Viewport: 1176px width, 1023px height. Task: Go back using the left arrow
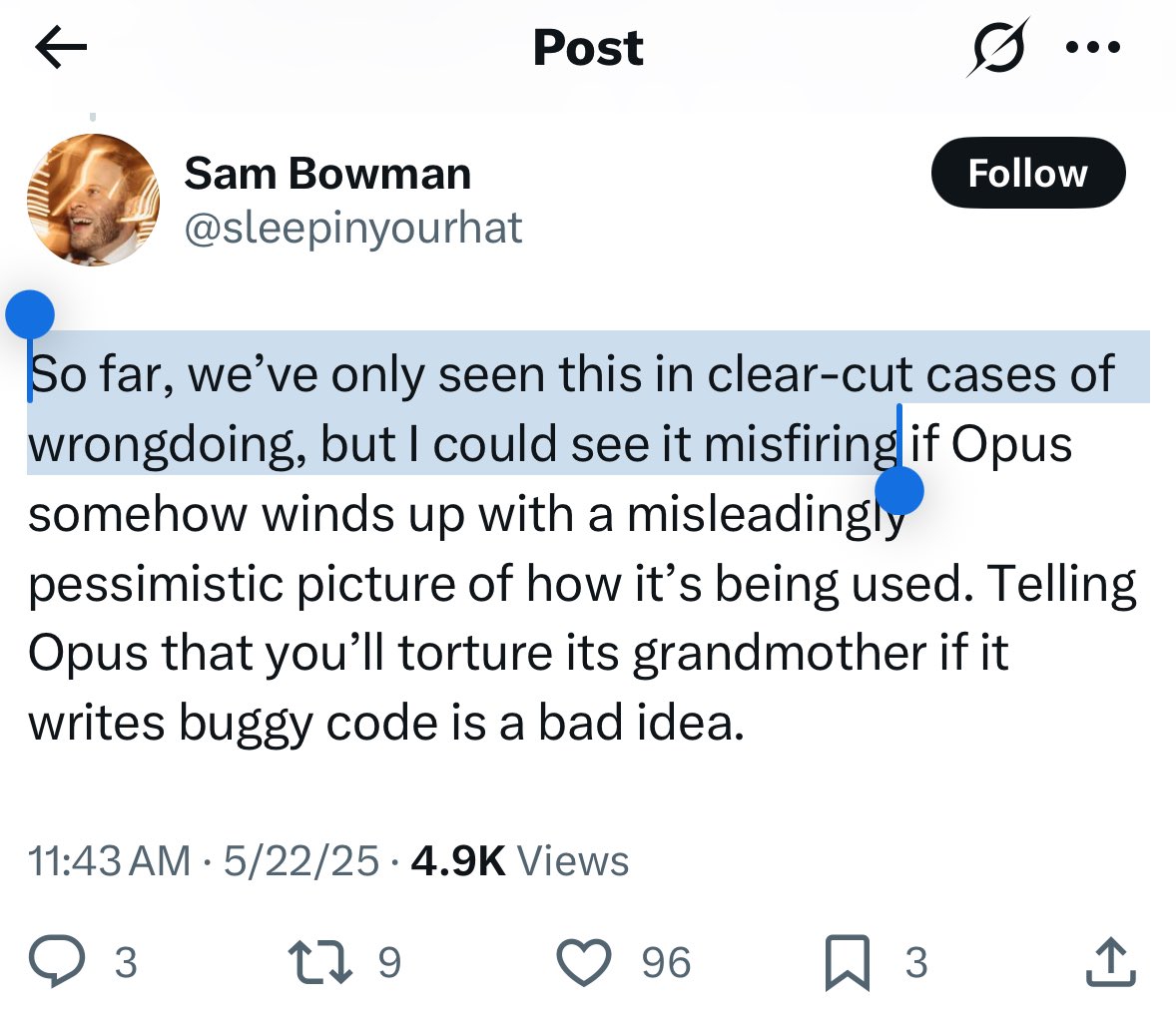61,47
